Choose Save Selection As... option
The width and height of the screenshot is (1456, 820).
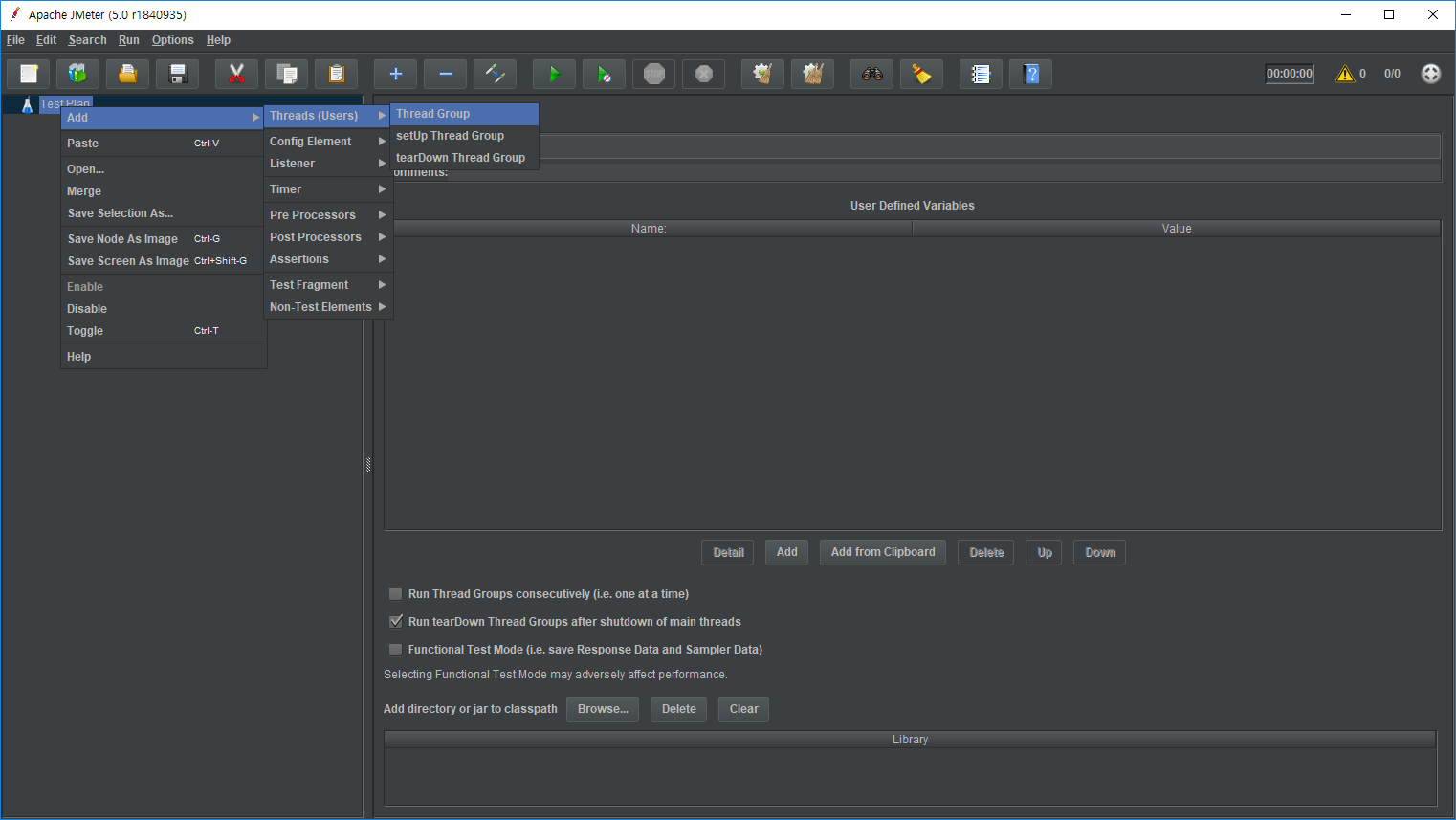tap(163, 213)
